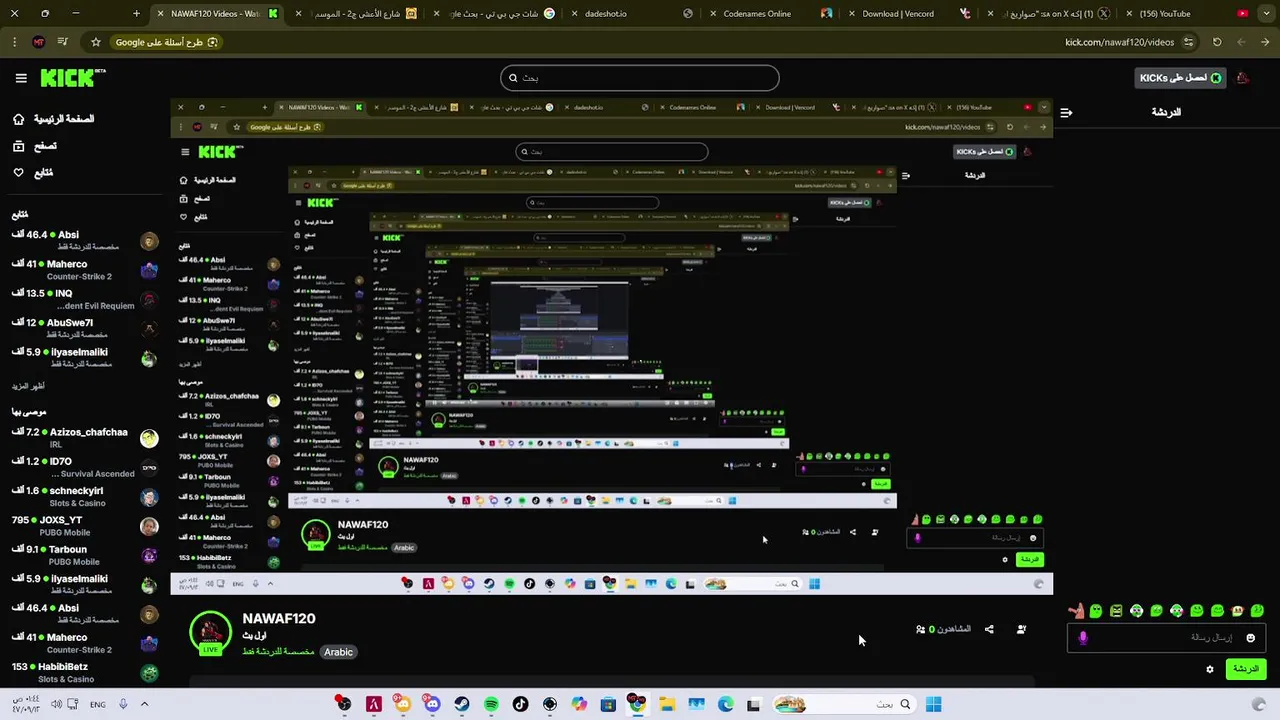Reload the page with refresh icon
The height and width of the screenshot is (720, 1280).
tap(1217, 42)
